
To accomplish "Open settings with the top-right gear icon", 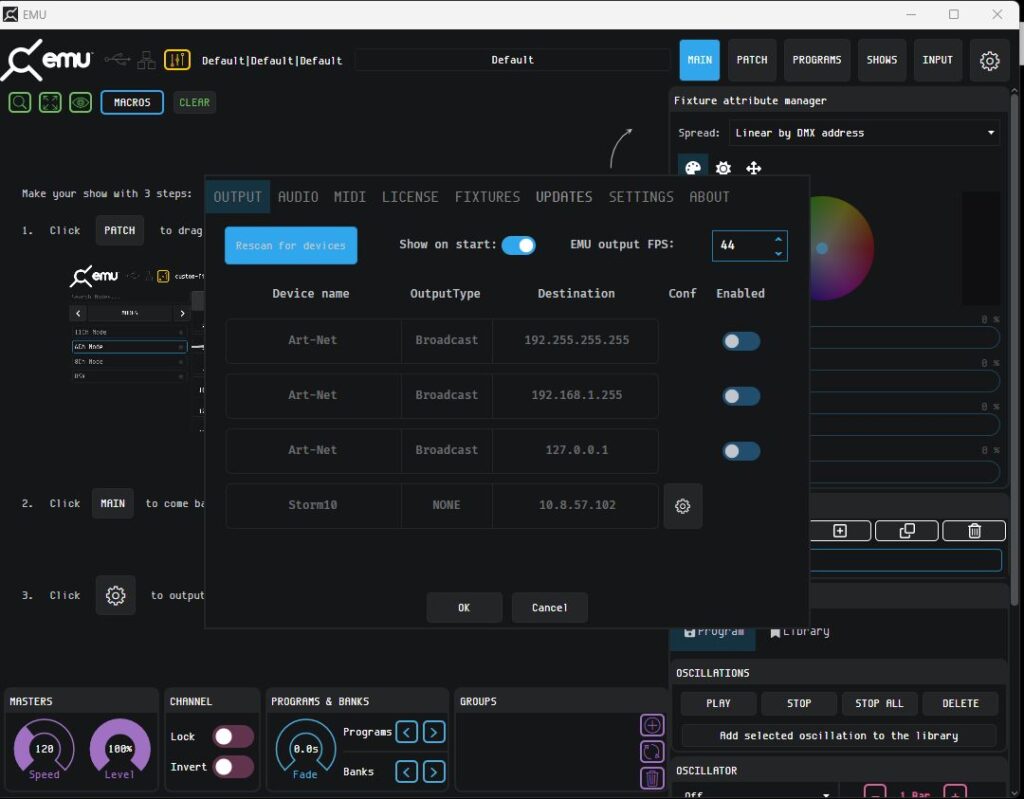I will click(x=989, y=60).
